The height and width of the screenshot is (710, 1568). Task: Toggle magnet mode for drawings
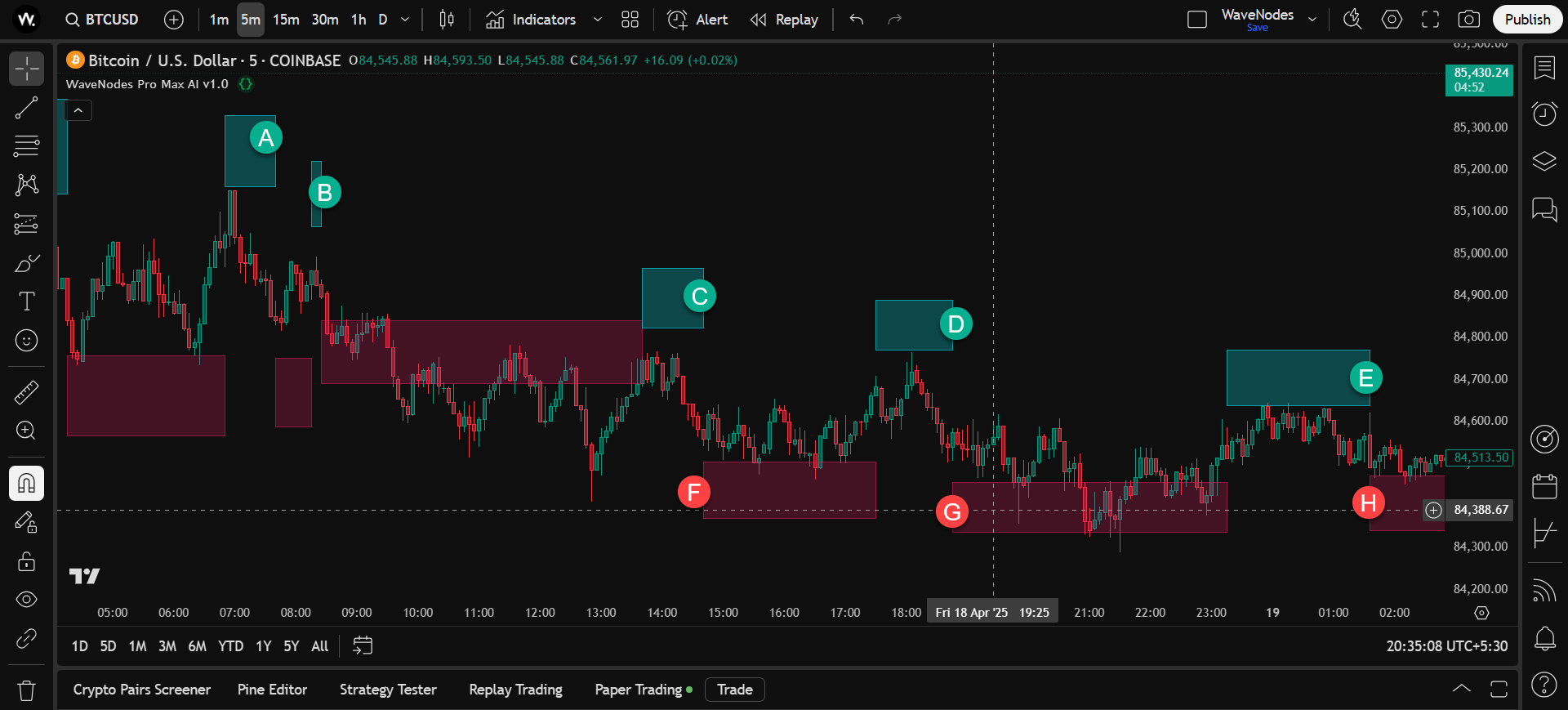pos(26,484)
